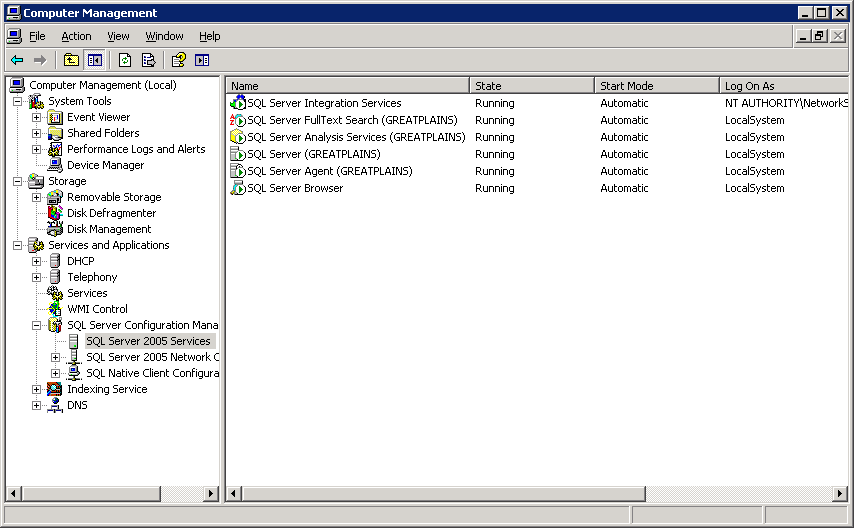Click the Device Manager icon

click(x=55, y=165)
